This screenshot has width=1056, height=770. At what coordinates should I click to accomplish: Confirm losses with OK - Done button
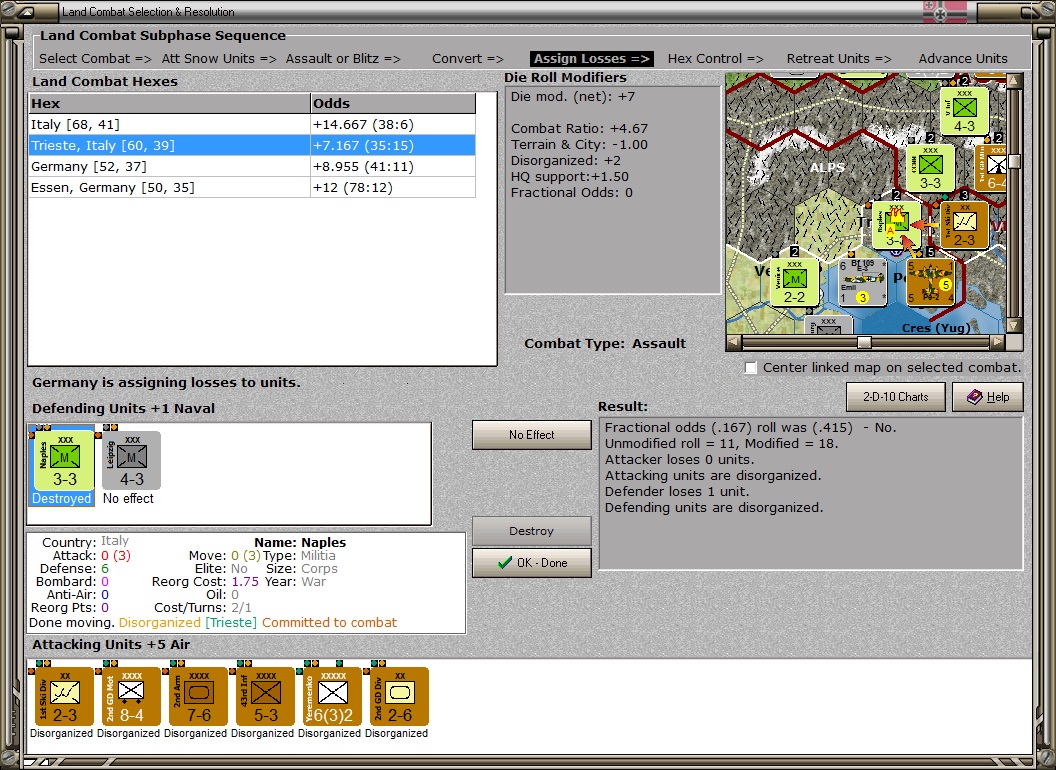point(531,563)
